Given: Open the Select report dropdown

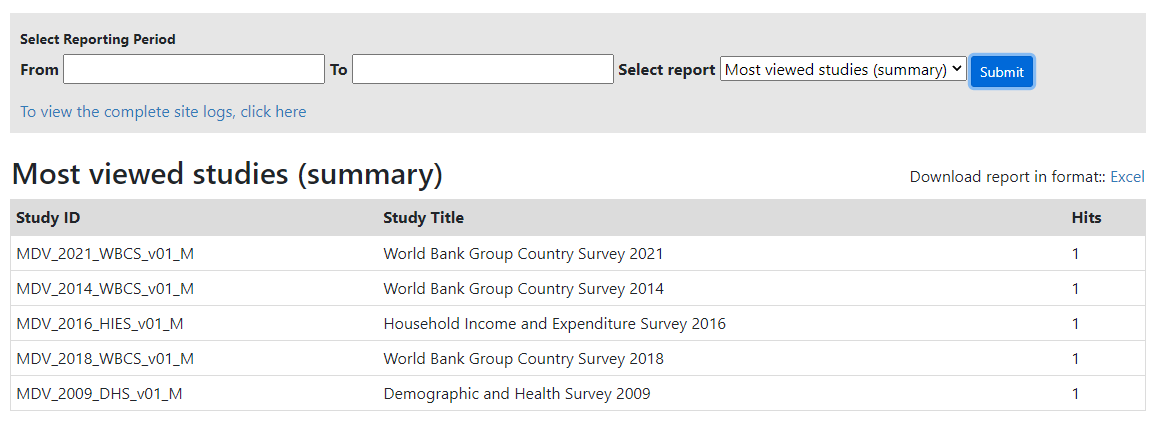Looking at the screenshot, I should coord(843,70).
